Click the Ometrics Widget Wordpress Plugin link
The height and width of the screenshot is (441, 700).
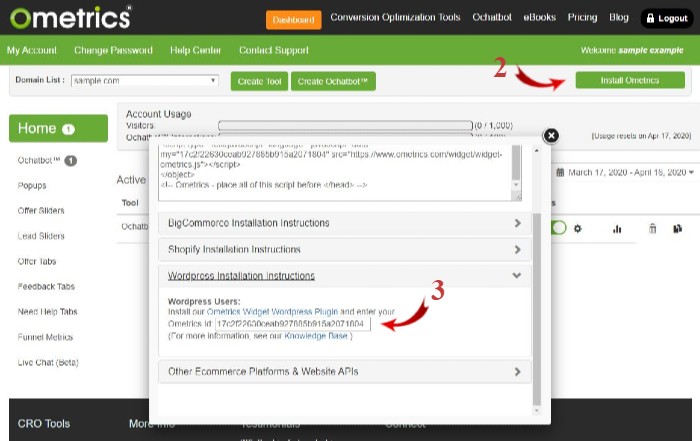(272, 312)
